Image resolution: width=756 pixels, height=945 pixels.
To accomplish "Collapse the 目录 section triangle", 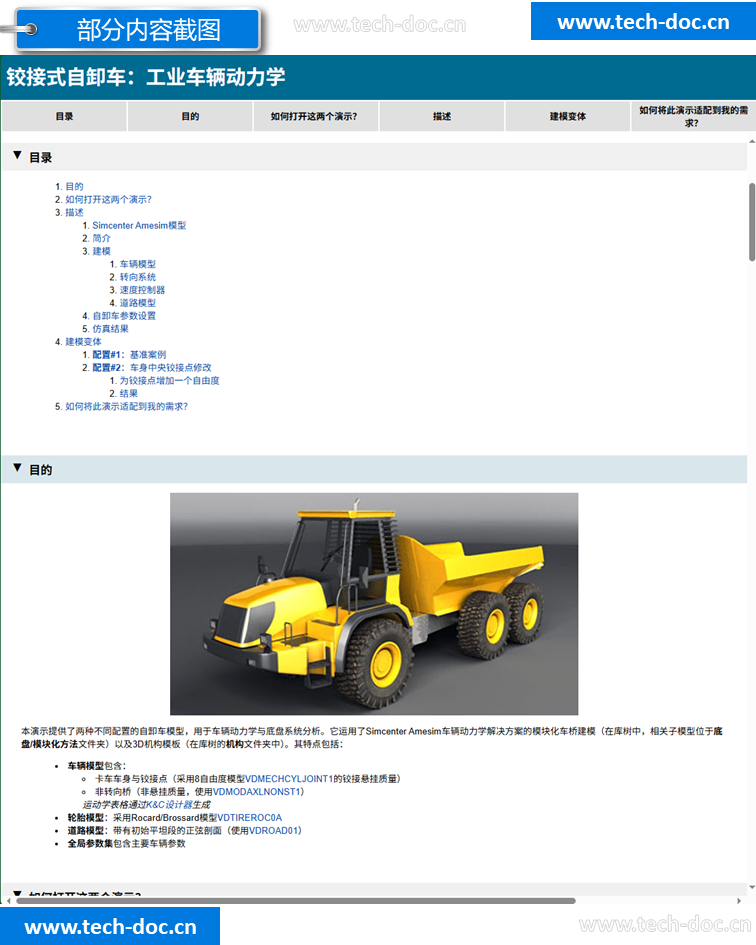I will (x=17, y=156).
